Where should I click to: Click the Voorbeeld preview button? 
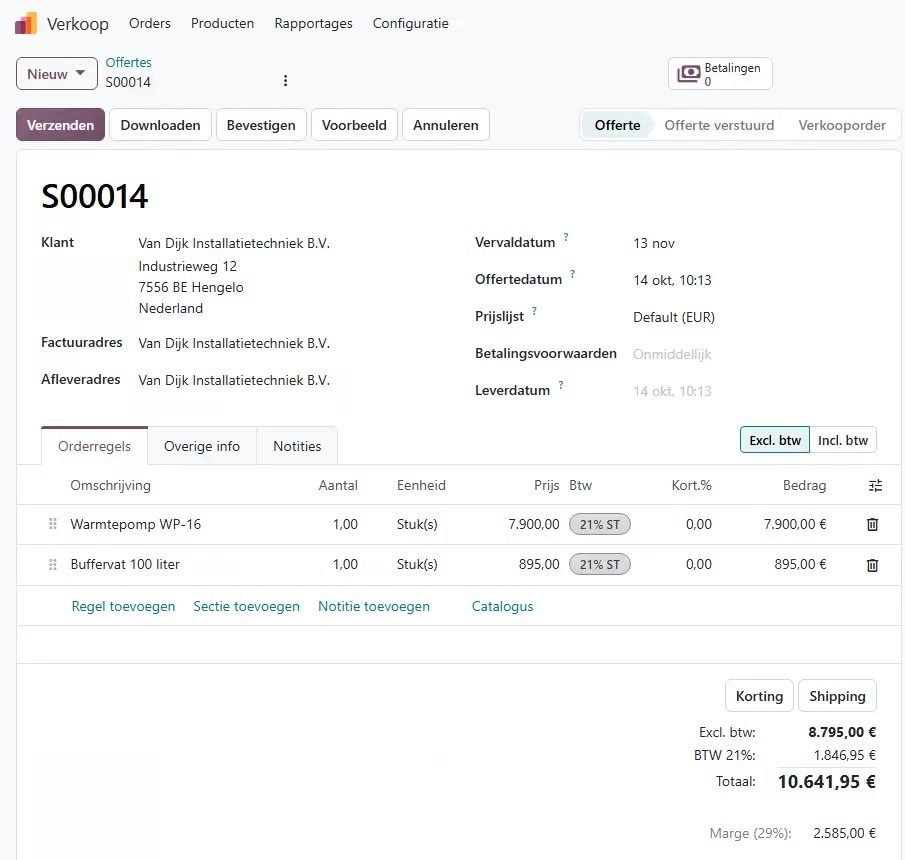354,125
